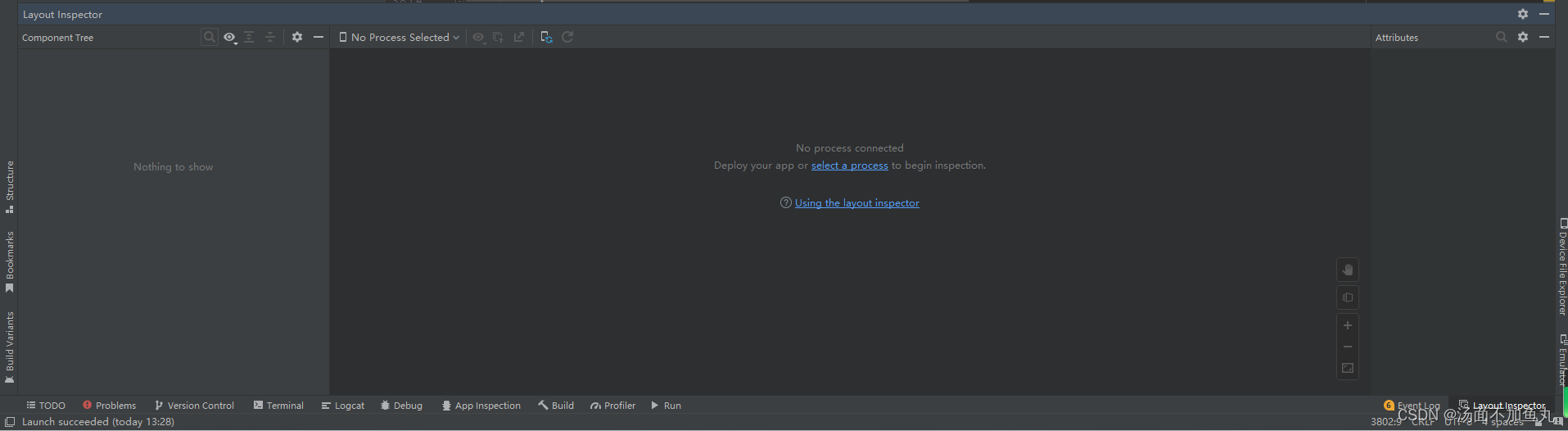Open the Version Control tab
Image resolution: width=1568 pixels, height=431 pixels.
194,406
